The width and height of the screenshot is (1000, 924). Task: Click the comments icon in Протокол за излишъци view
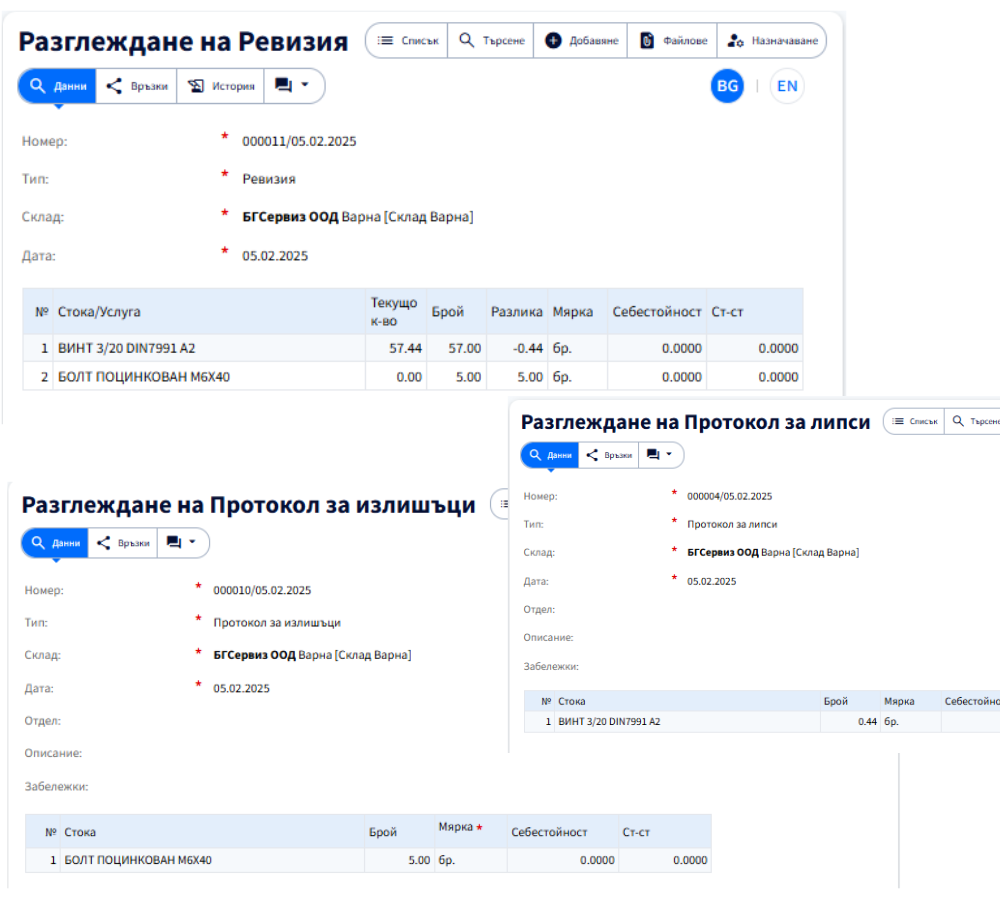[x=172, y=542]
